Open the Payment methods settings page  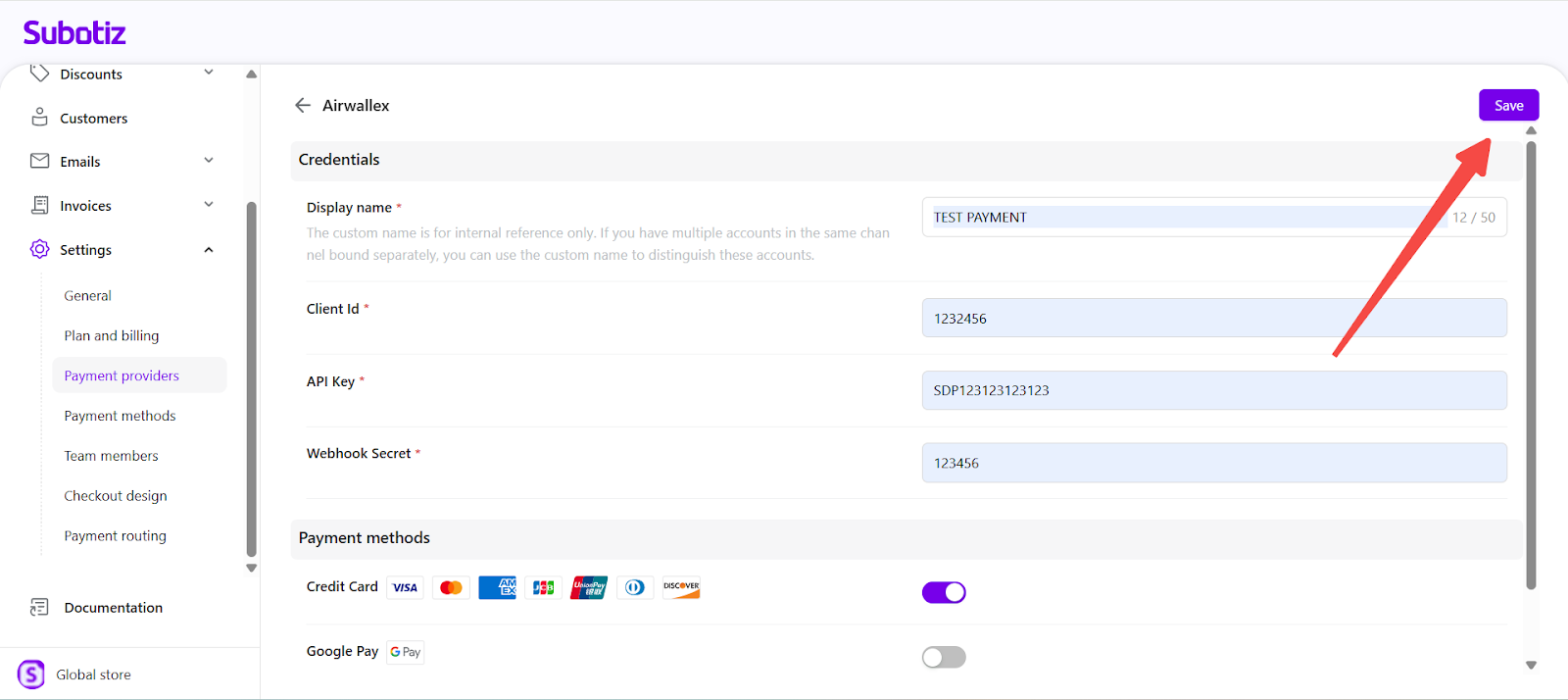(120, 416)
